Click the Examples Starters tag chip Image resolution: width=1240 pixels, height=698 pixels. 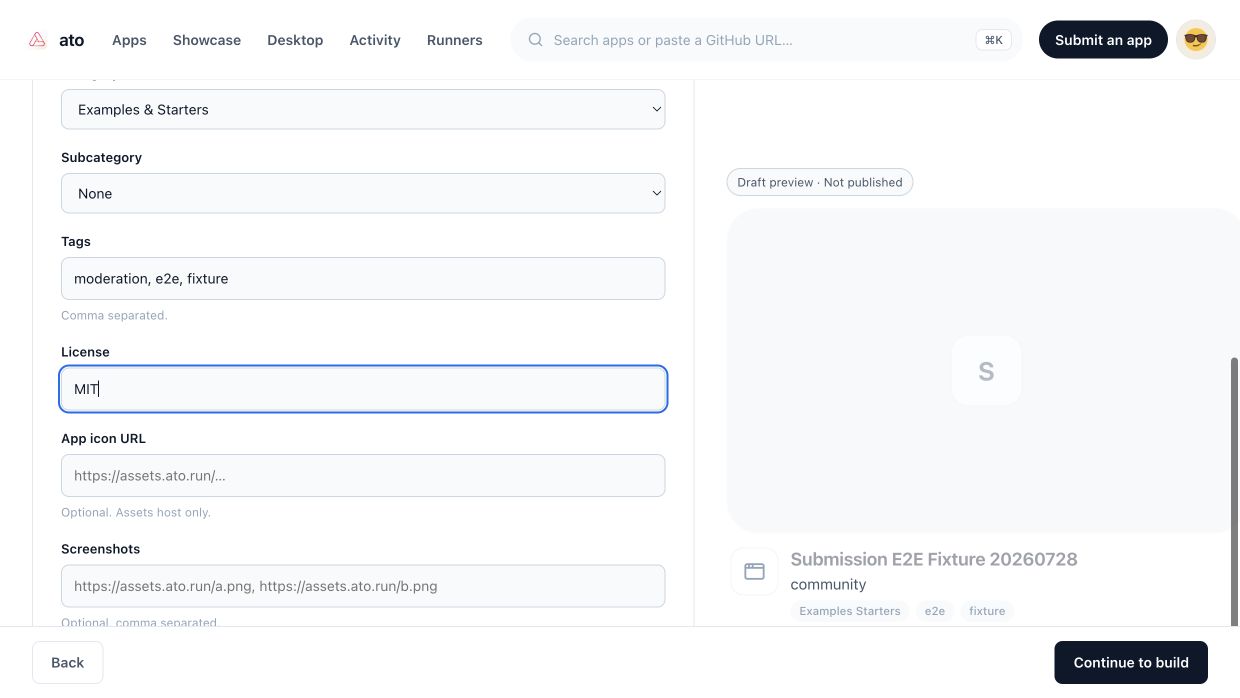[850, 611]
